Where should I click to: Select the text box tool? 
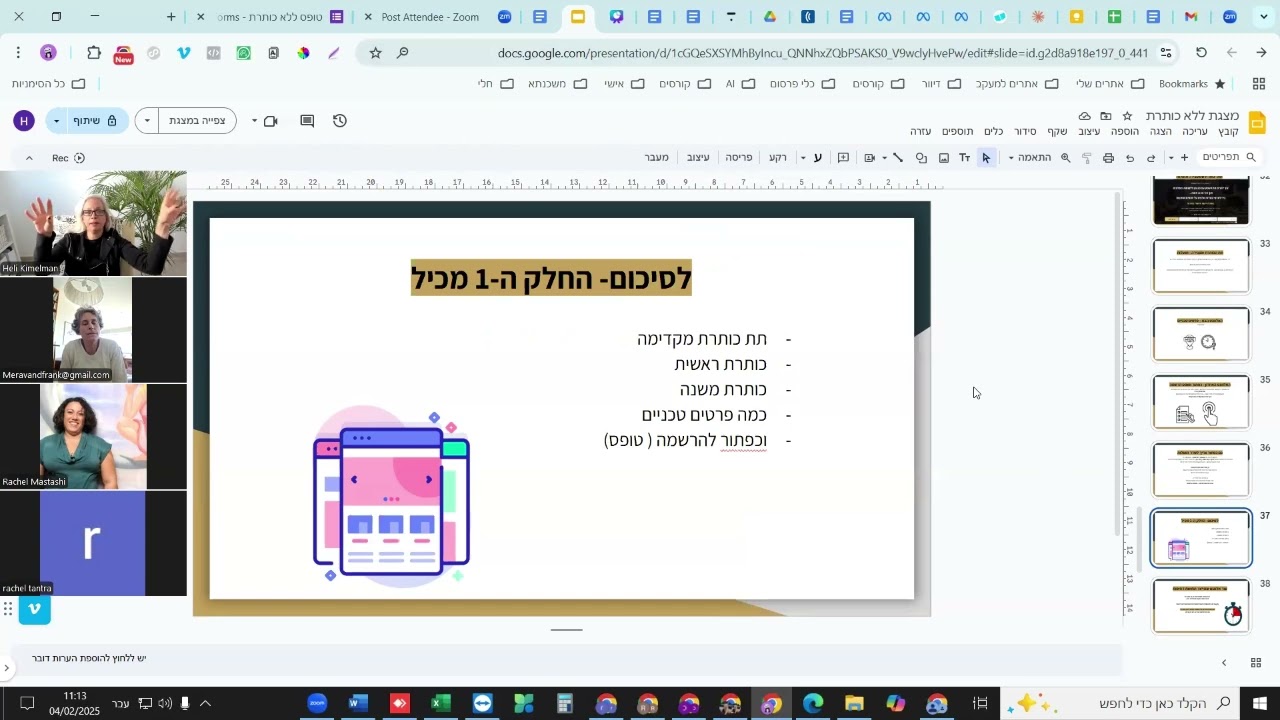click(965, 158)
